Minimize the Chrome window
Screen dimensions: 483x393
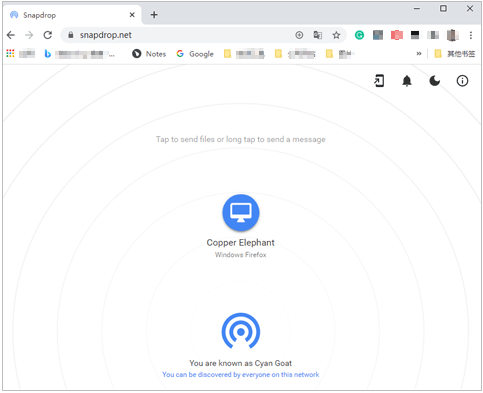point(417,9)
